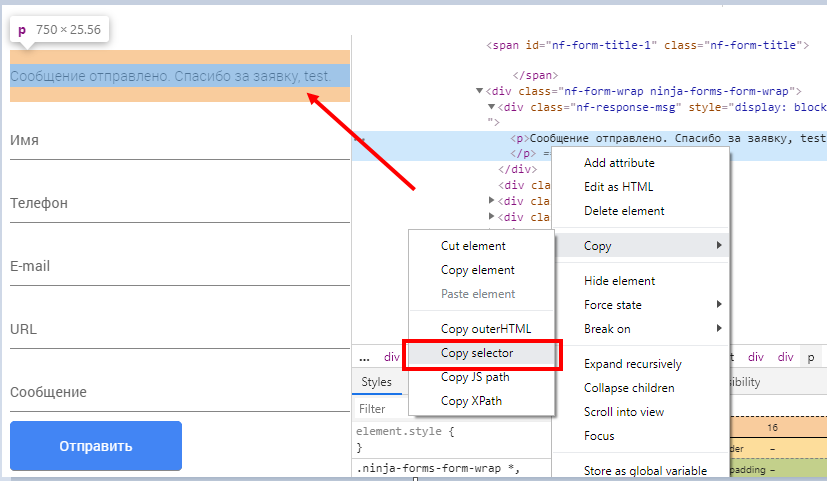
Task: Choose Cut element from the submenu
Action: tap(473, 246)
